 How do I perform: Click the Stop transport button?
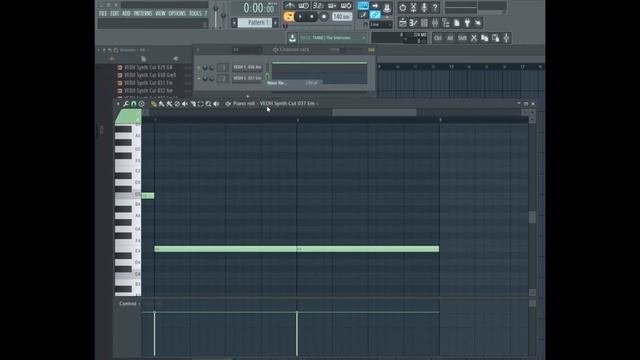click(x=311, y=17)
